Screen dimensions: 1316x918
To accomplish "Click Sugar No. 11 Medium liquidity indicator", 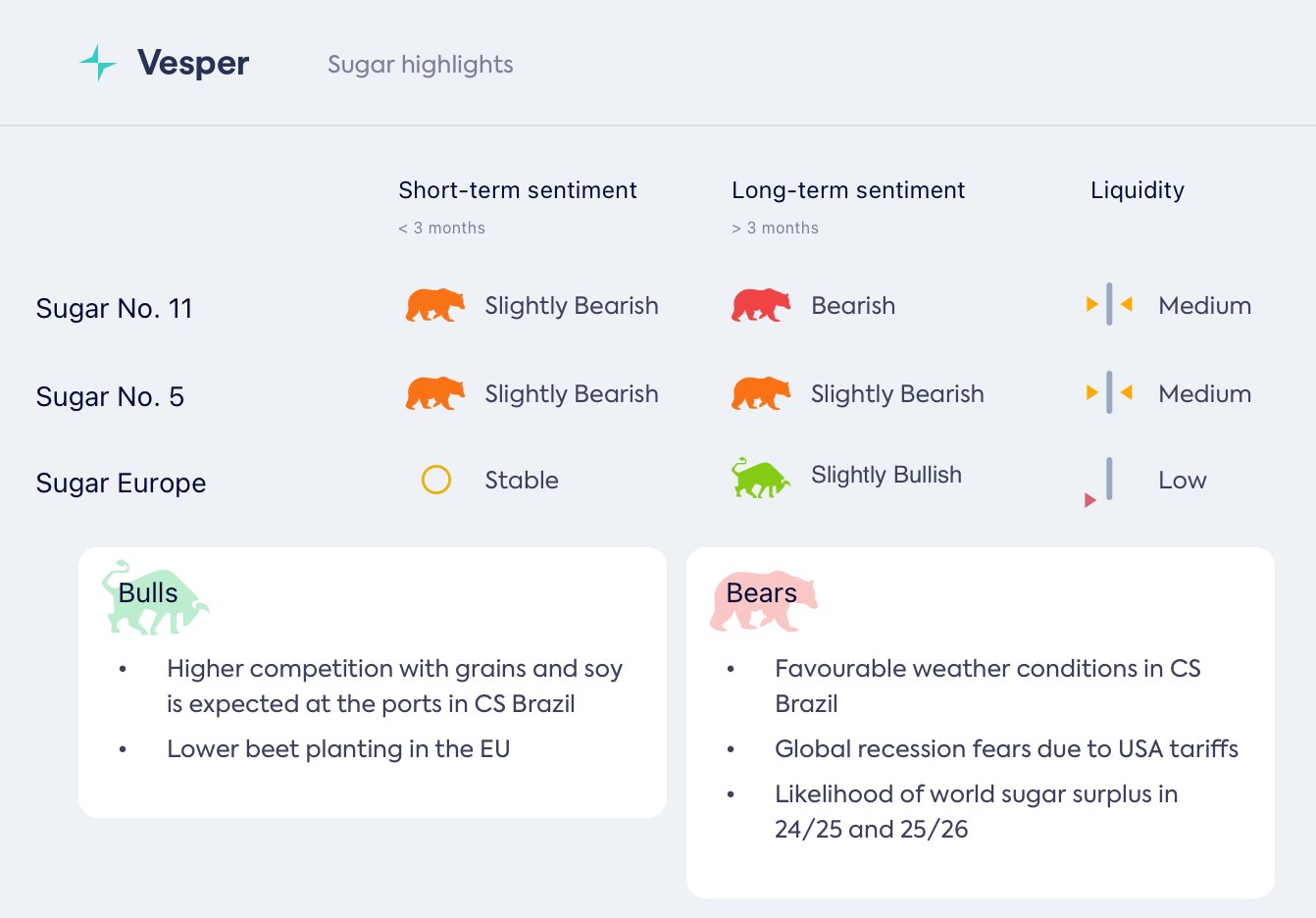I will (1109, 304).
